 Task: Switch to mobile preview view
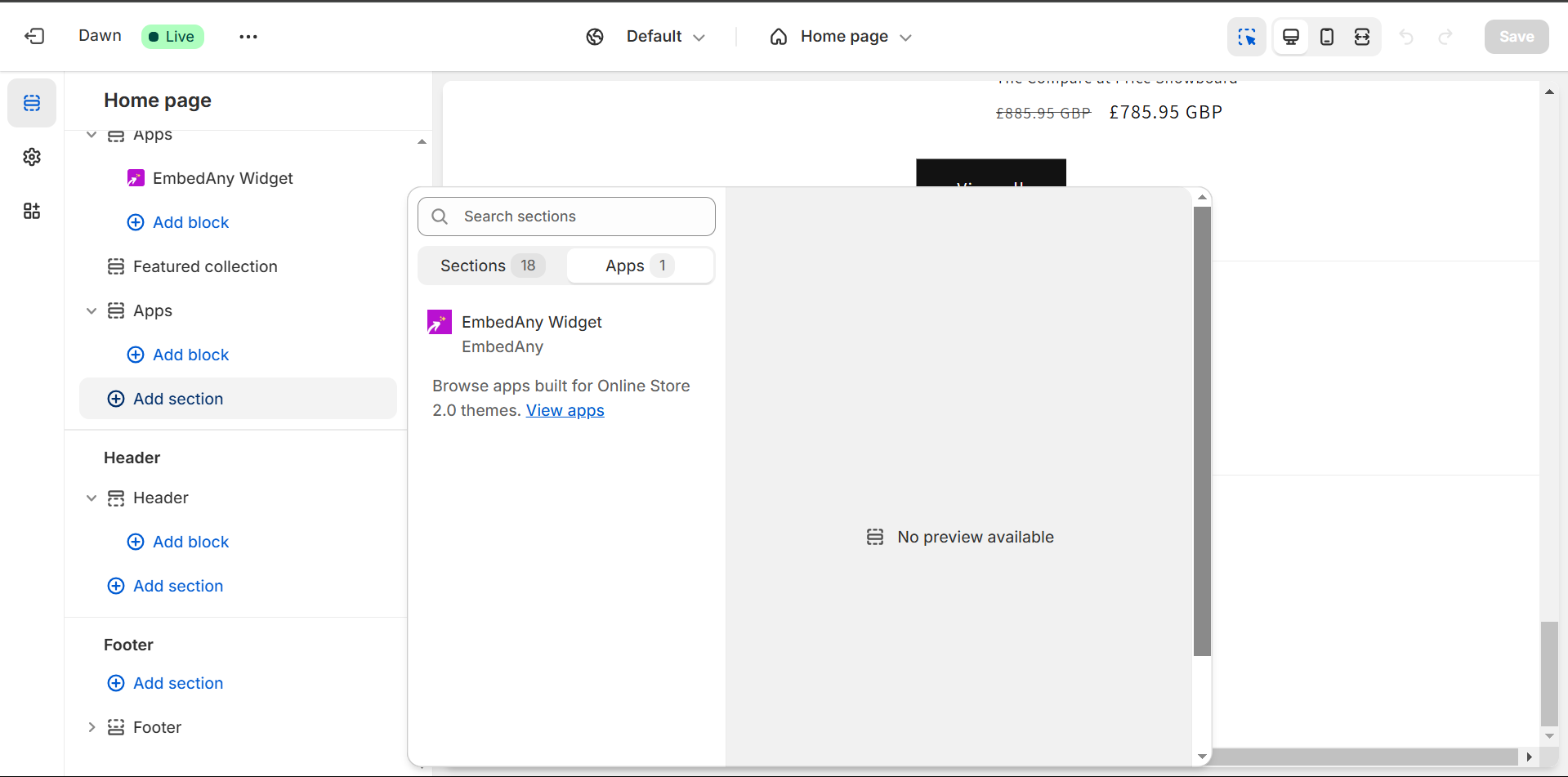tap(1327, 37)
